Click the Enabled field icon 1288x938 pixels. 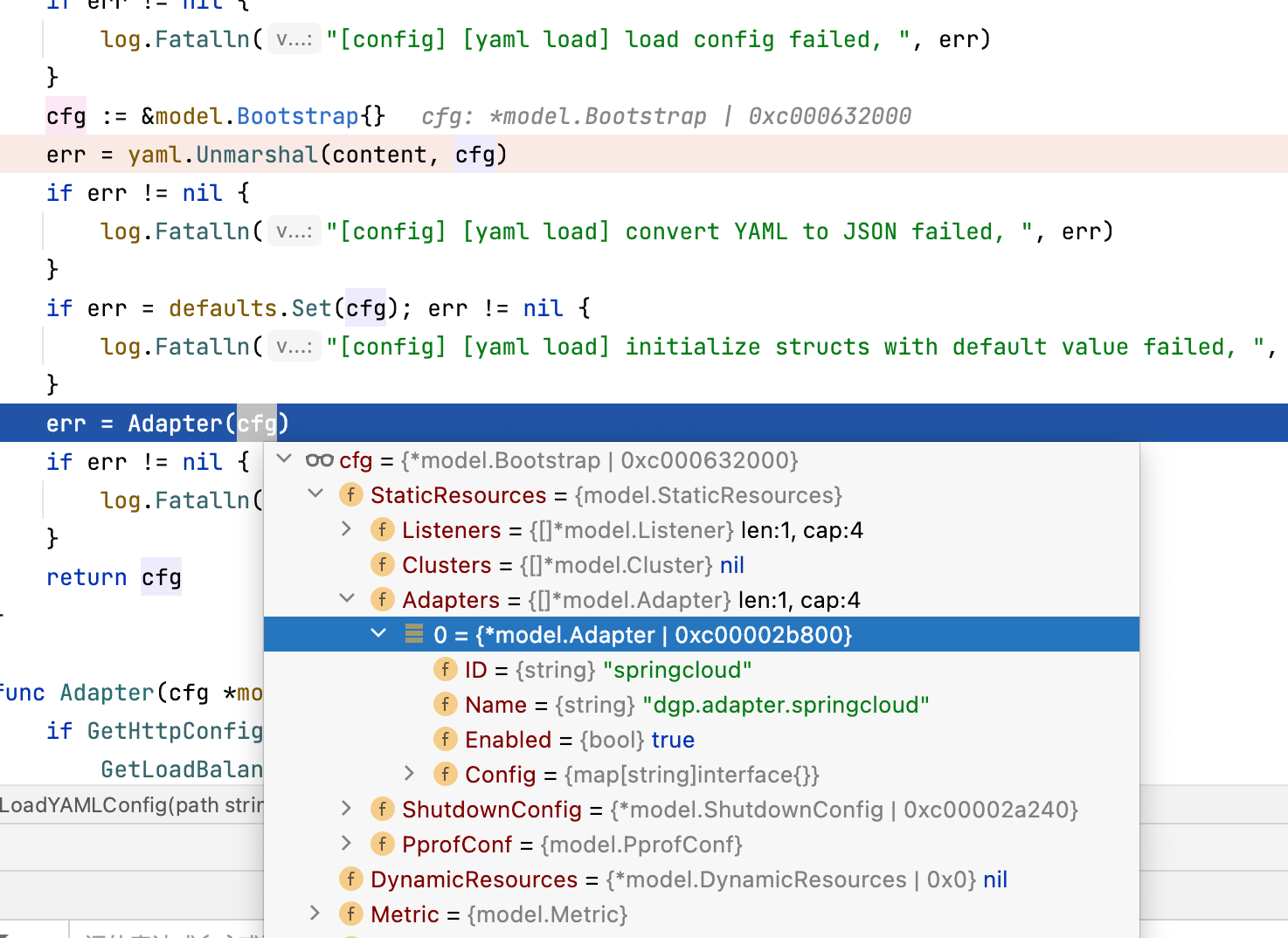click(x=446, y=740)
